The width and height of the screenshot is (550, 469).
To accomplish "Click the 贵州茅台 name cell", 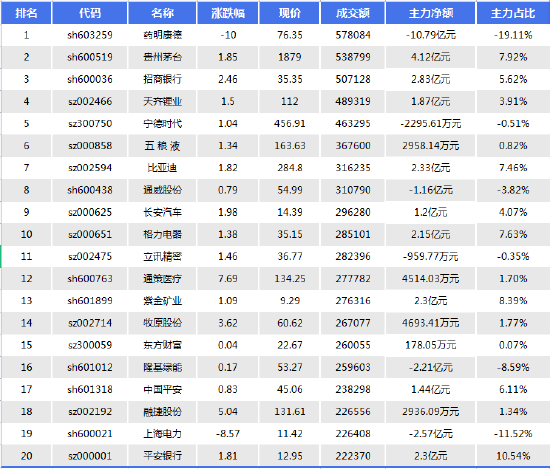I will click(x=162, y=57).
